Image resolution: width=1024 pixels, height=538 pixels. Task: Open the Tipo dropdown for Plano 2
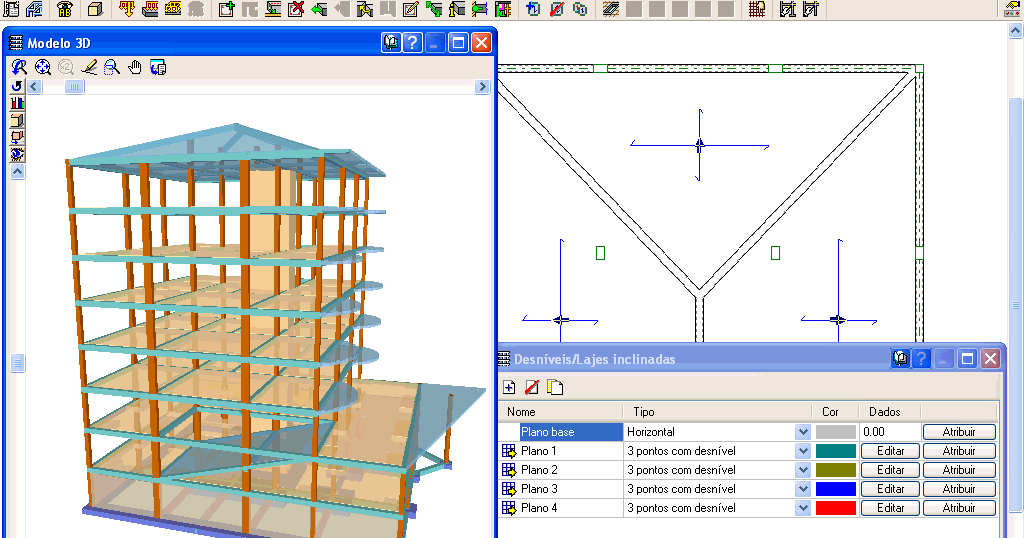tap(803, 470)
